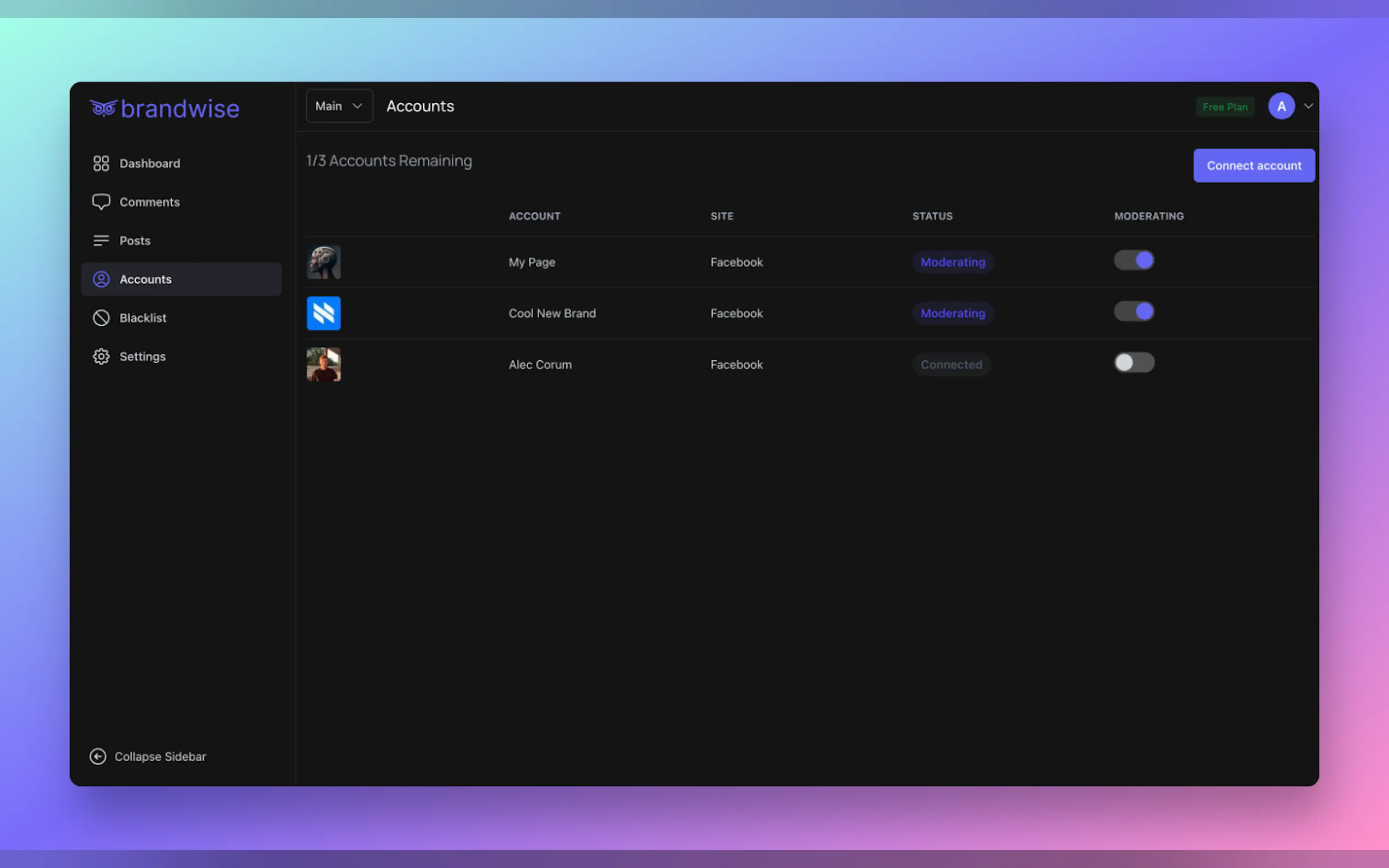
Task: Click the Moderating status badge for My Page
Action: click(x=953, y=262)
